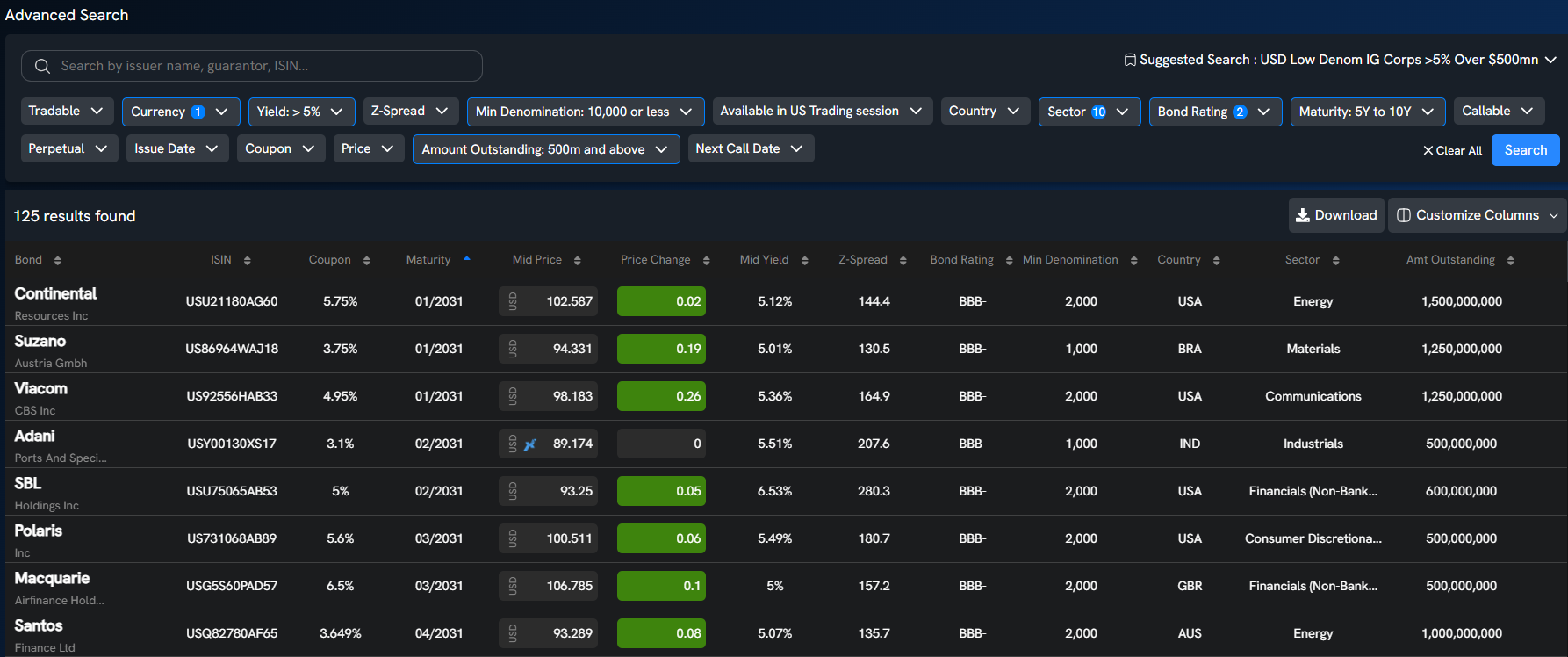Click the blue pin icon on Adani row
The width and height of the screenshot is (1568, 657).
(x=530, y=444)
